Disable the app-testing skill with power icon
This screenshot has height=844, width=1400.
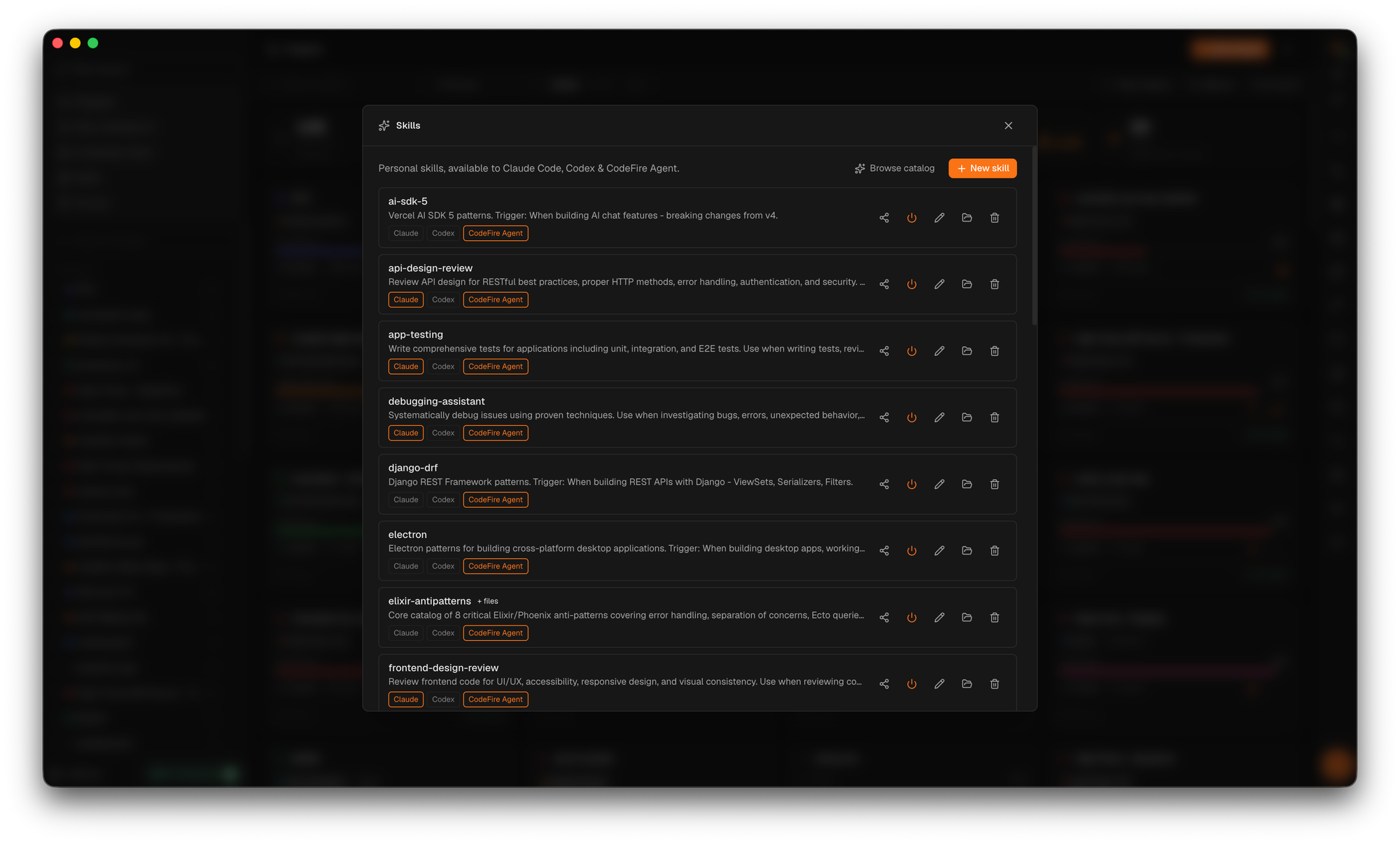point(911,351)
